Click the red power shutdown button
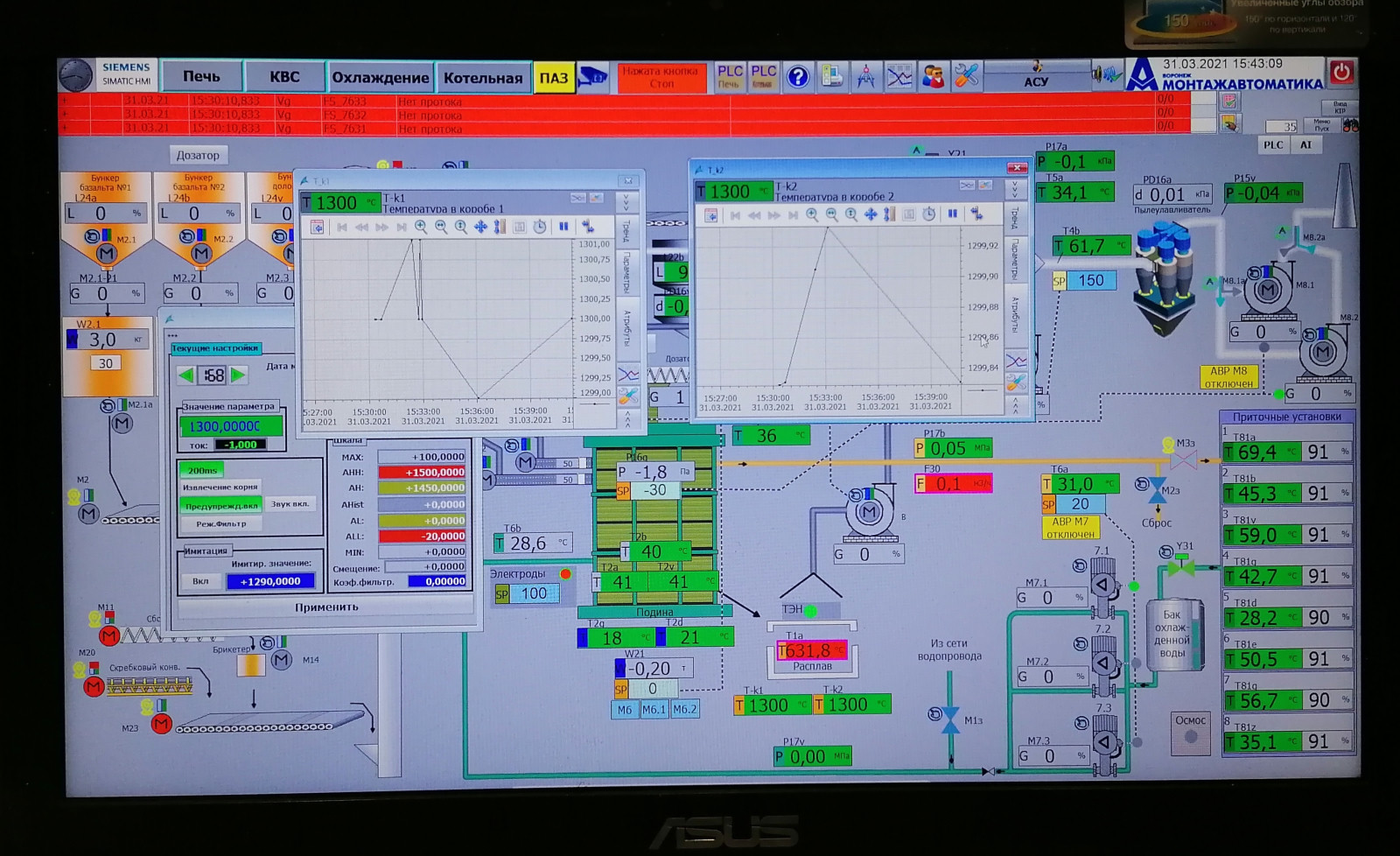This screenshot has height=856, width=1400. coord(1341,73)
